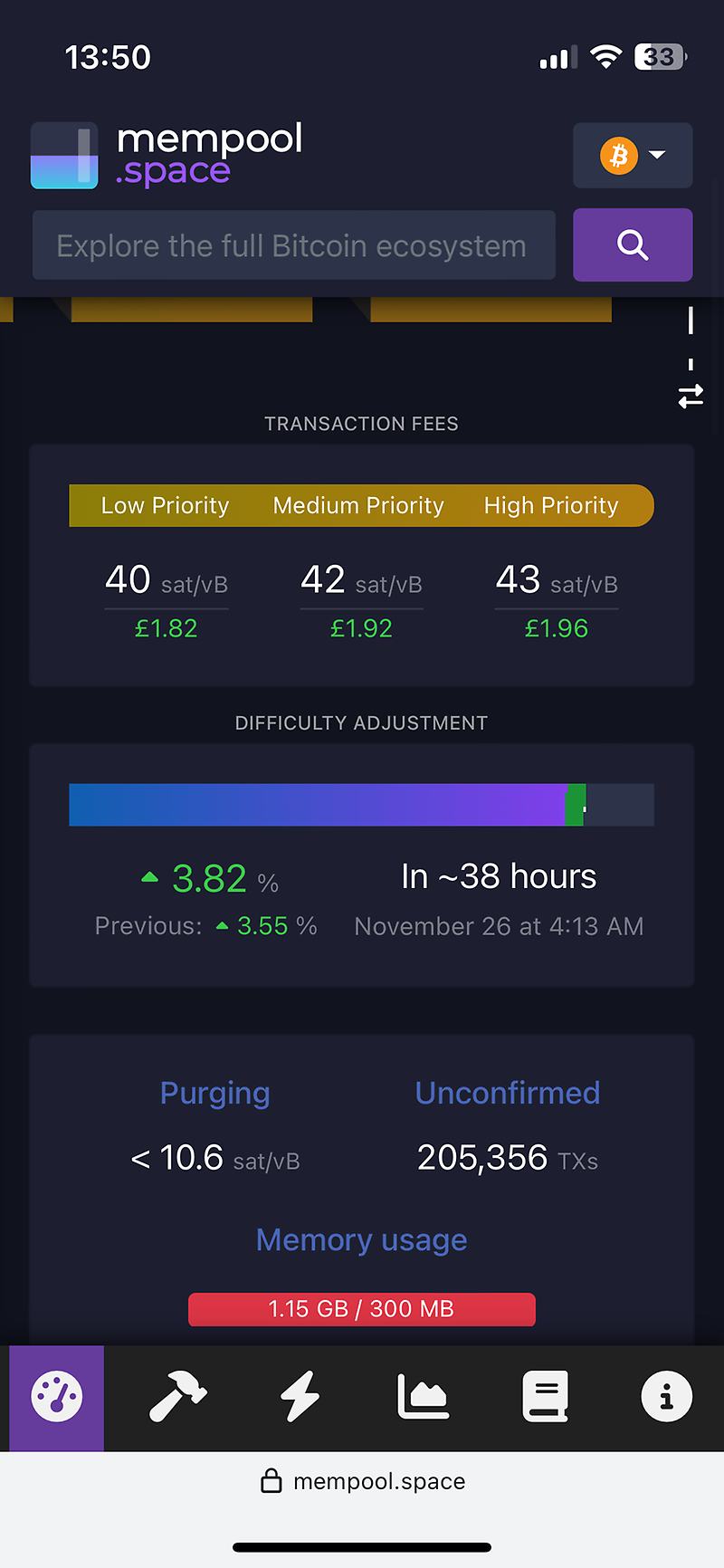The image size is (724, 1568).
Task: Click the mempool.space logo
Action: coord(167,155)
